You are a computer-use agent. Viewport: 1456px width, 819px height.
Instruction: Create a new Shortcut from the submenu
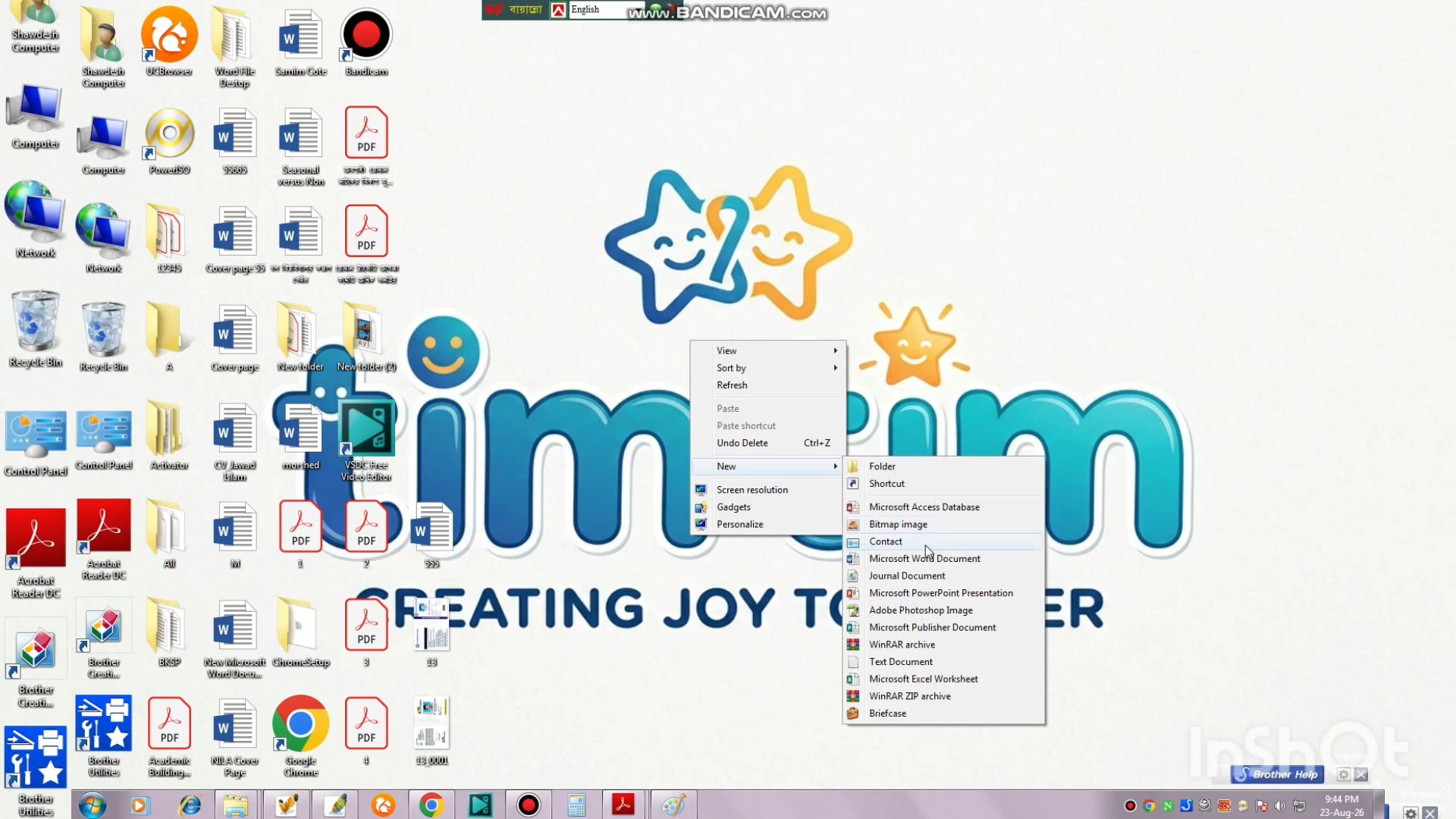tap(944, 484)
